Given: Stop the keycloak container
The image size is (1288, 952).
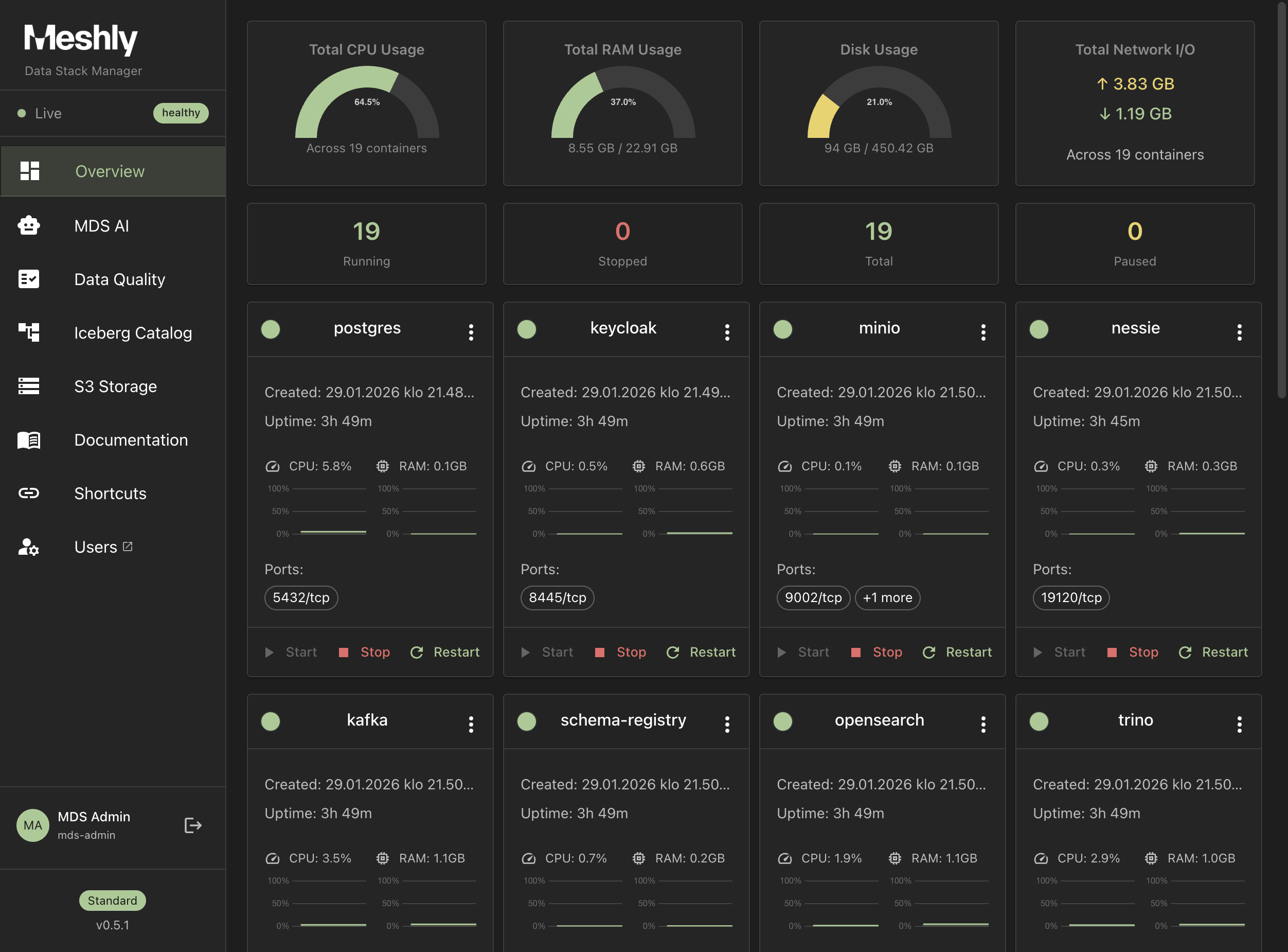Looking at the screenshot, I should click(x=621, y=652).
